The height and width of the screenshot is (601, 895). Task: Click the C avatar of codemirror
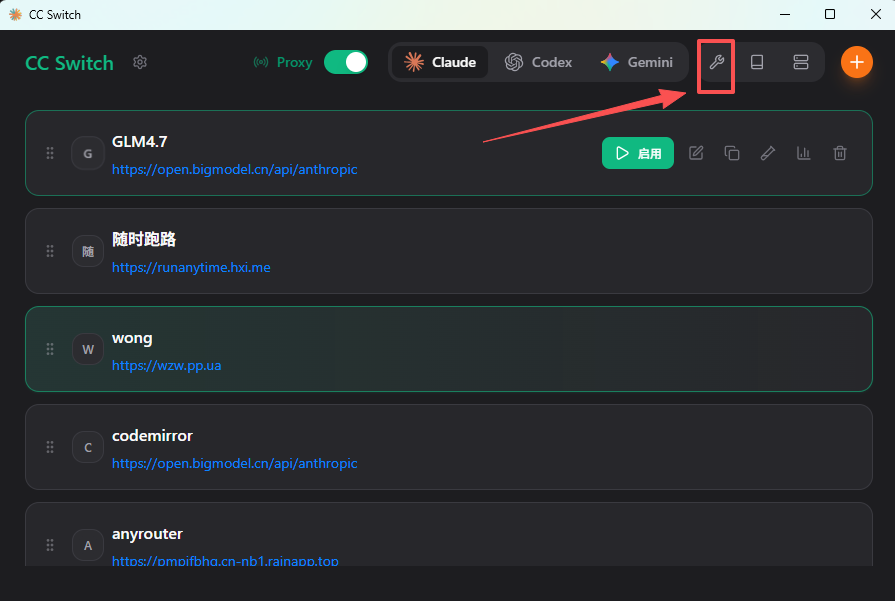pos(88,447)
